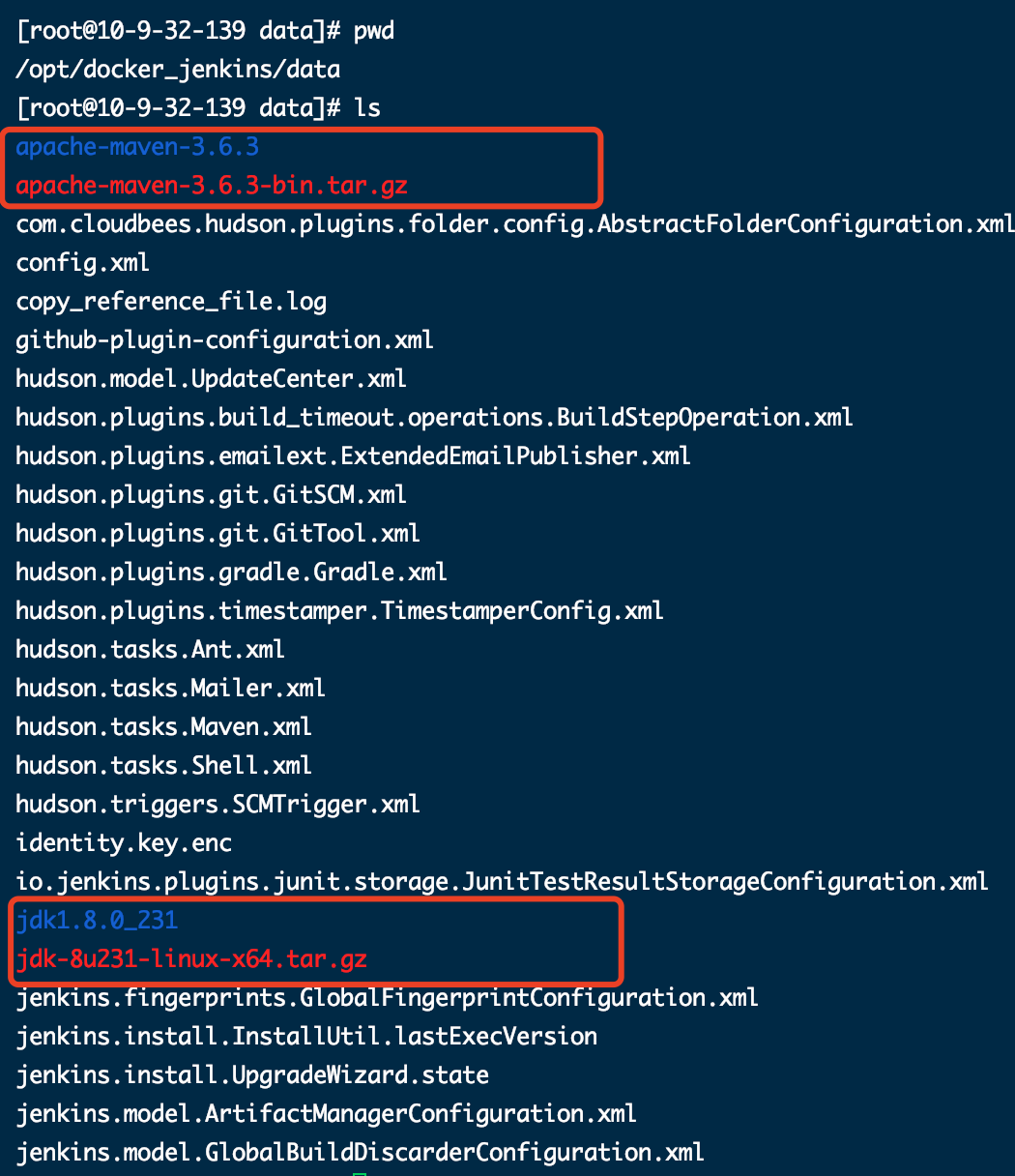This screenshot has height=1176, width=1015.
Task: Click the /opt/docker_jenkins/data path output
Action: [178, 70]
